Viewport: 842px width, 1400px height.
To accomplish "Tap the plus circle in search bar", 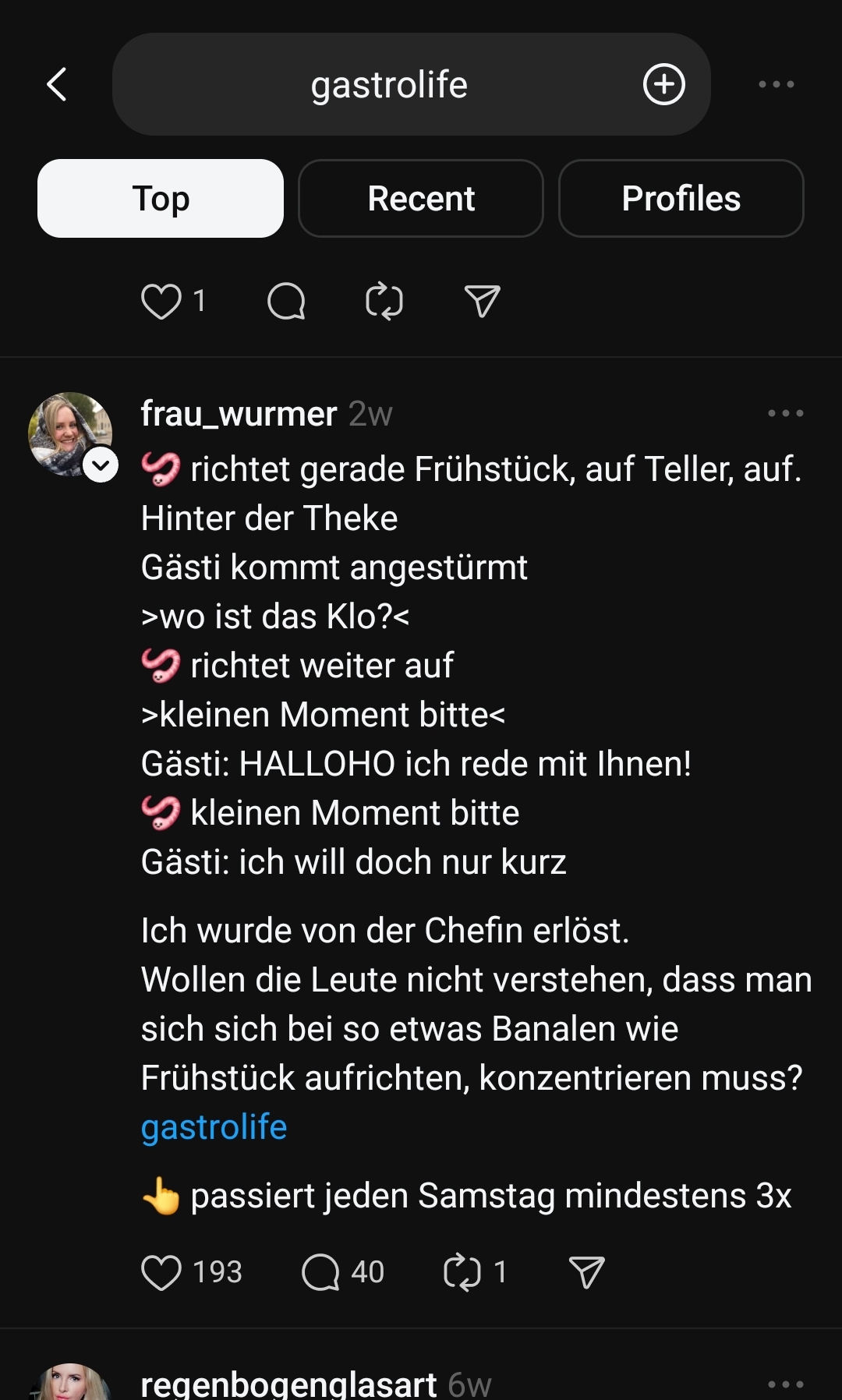I will pyautogui.click(x=663, y=84).
